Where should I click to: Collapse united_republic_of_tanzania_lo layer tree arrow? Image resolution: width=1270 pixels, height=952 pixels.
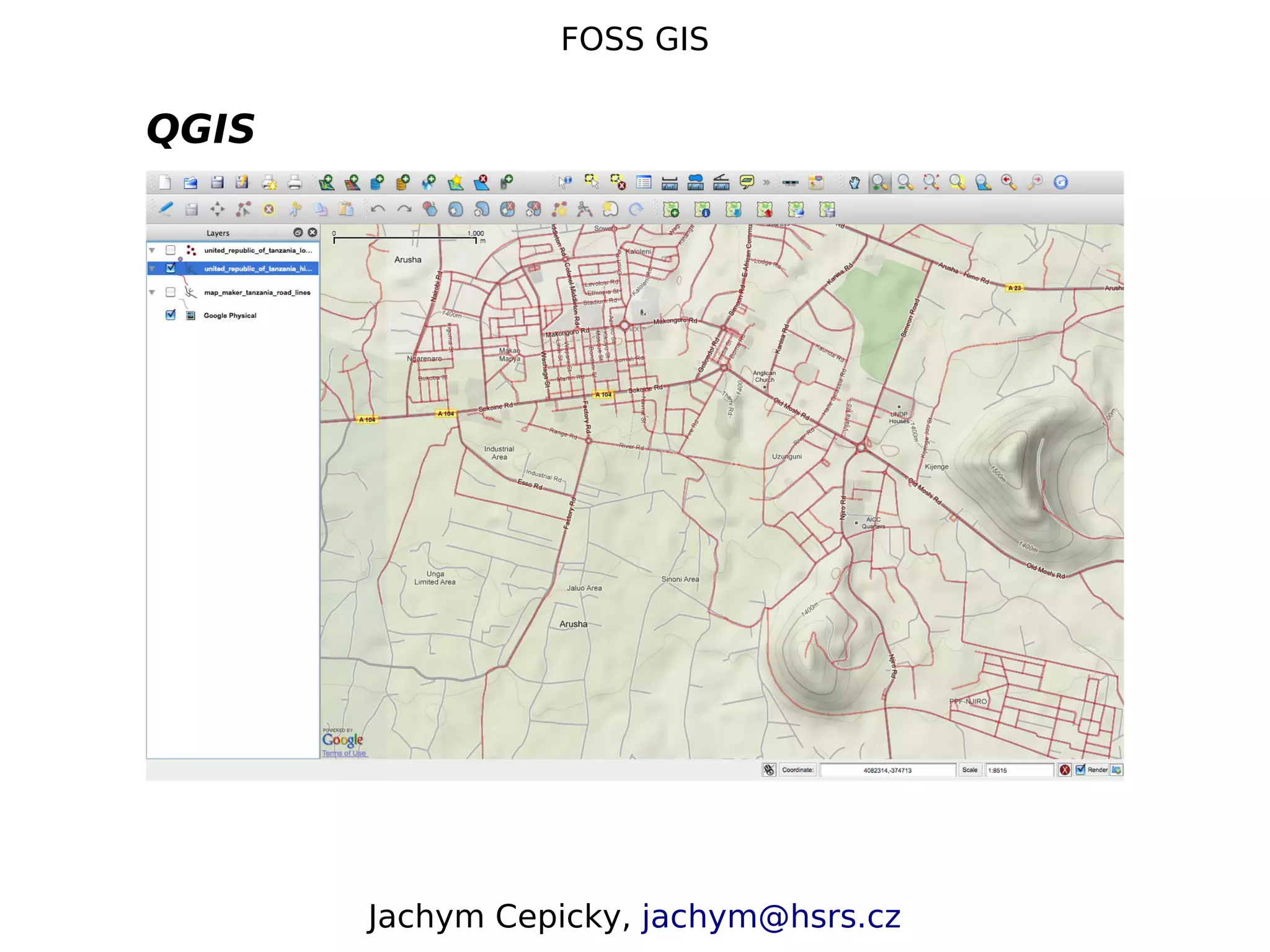[x=152, y=250]
